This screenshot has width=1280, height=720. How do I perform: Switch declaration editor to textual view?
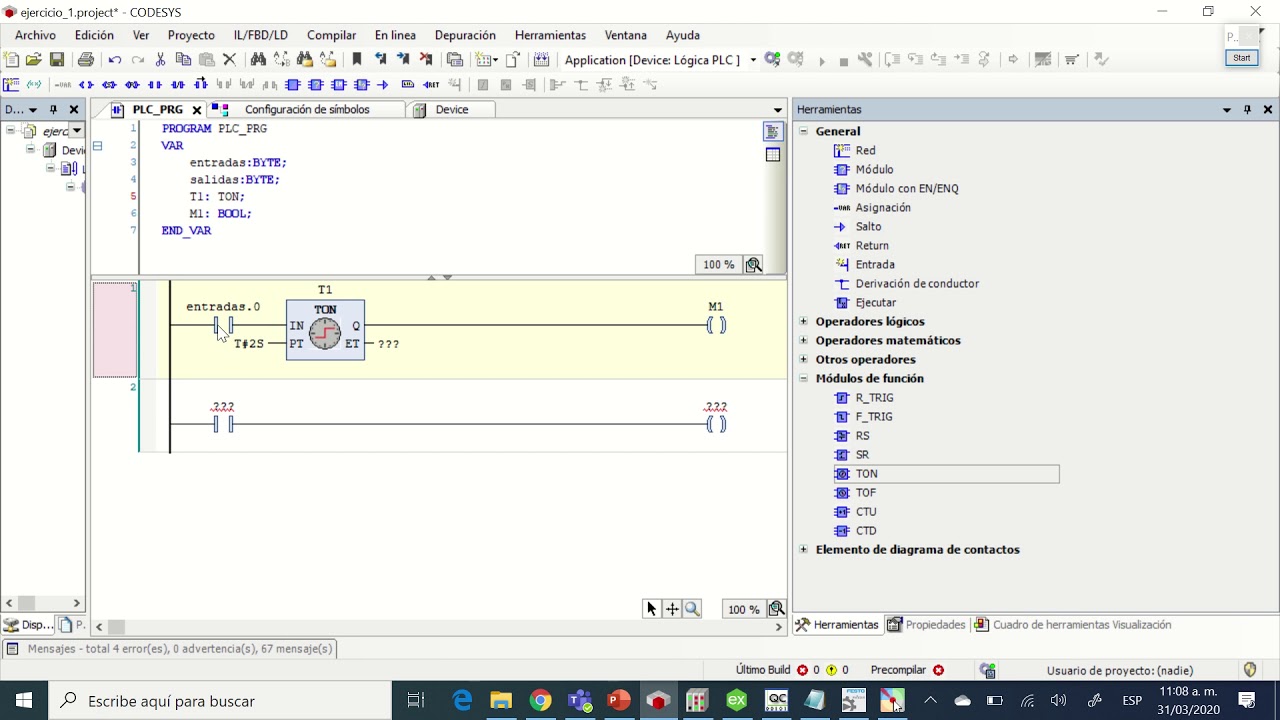coord(773,132)
